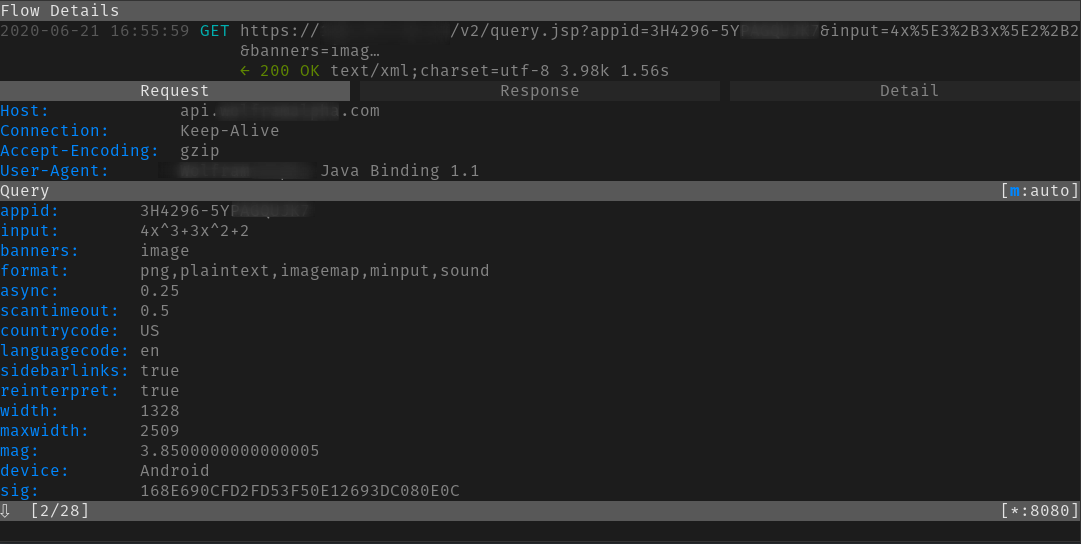Select the Request tab
Screen dimensions: 1081x544
(175, 91)
